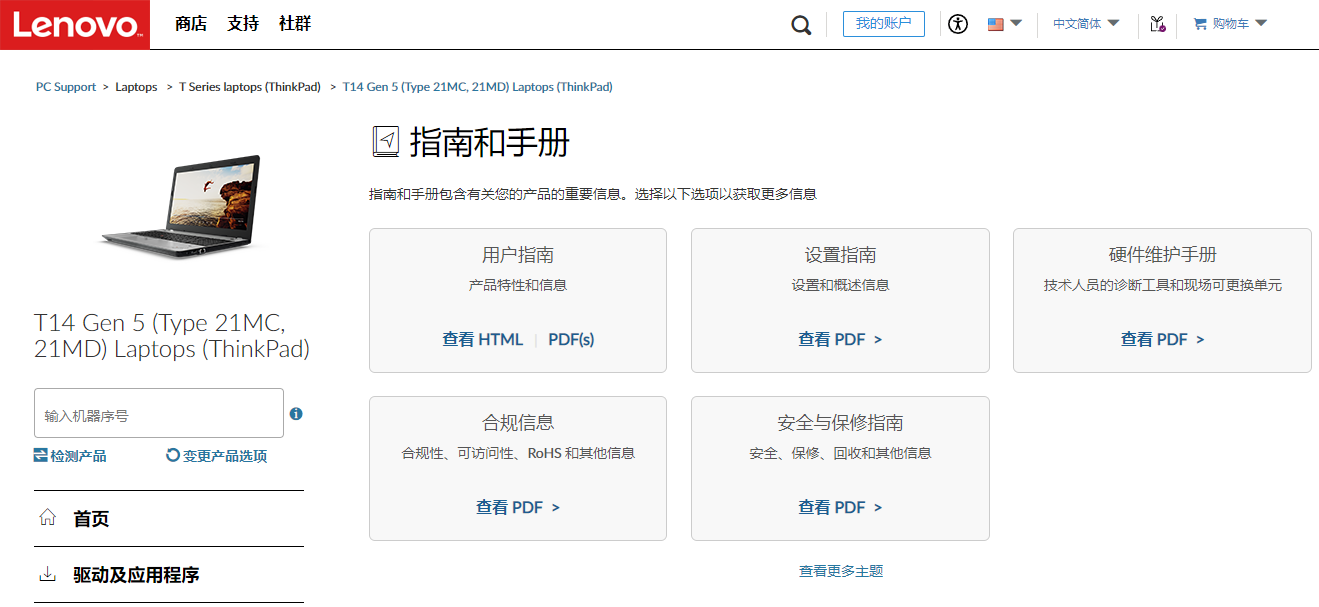Click T14 Gen 5 breadcrumb link

(x=477, y=87)
